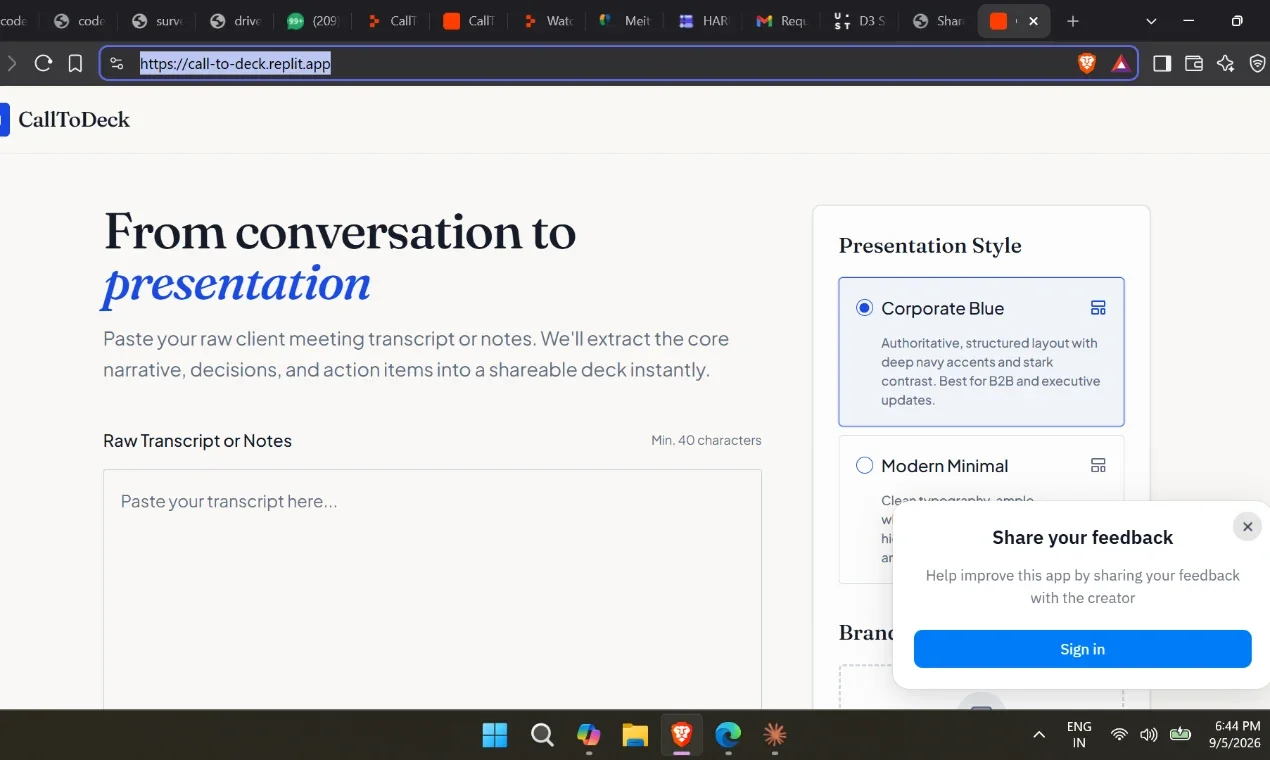Click the bookmark icon in the toolbar
1270x760 pixels.
[x=75, y=63]
